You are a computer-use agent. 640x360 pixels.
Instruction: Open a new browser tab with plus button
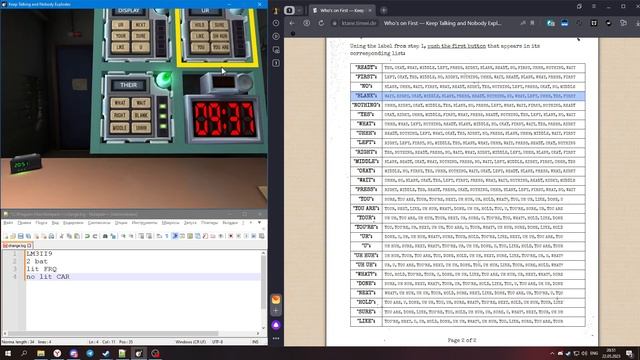(384, 10)
